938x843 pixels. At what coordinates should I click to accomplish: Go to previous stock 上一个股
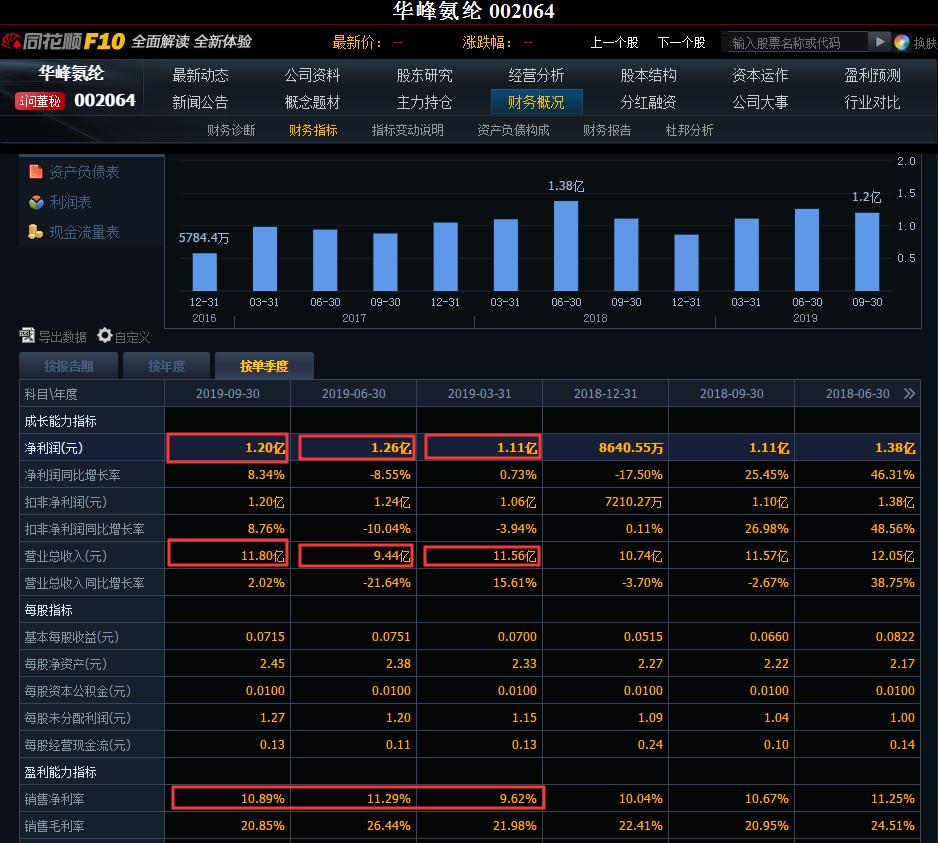(x=614, y=42)
